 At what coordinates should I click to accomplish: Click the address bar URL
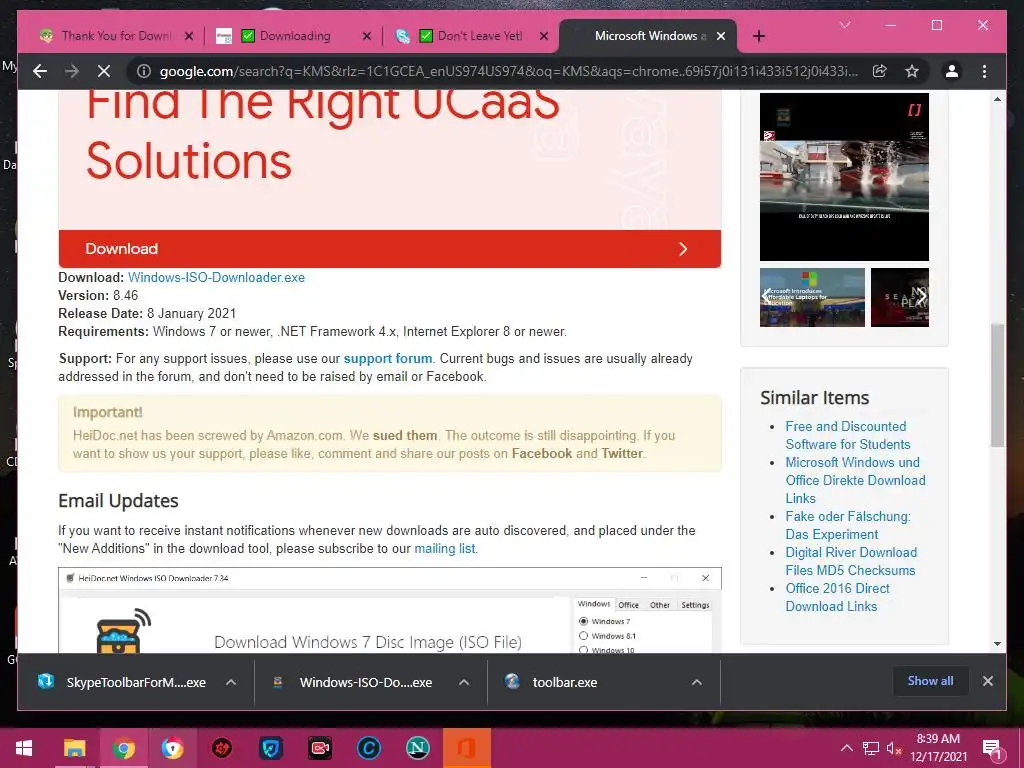coord(509,71)
